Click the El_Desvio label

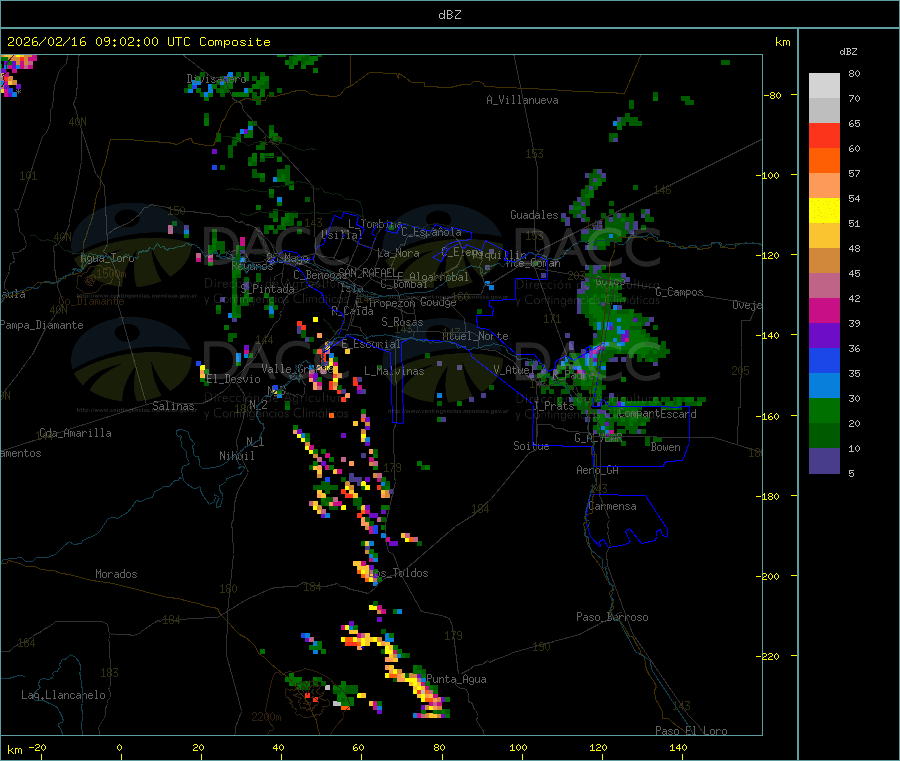point(234,379)
